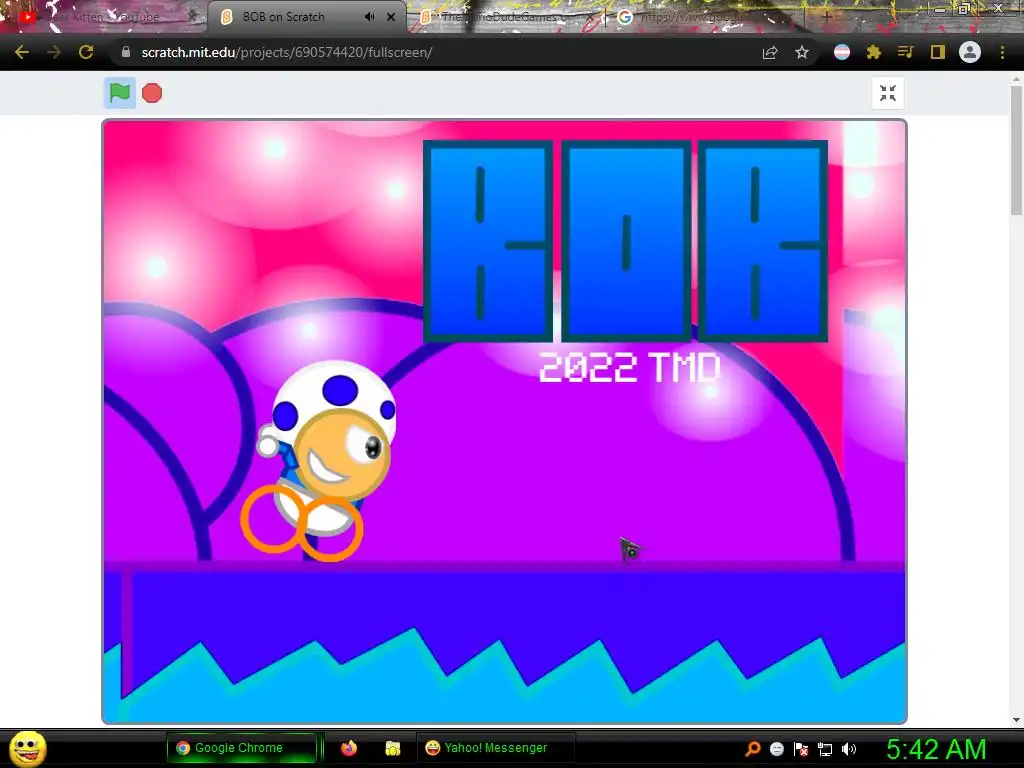Screen dimensions: 1024x768
Task: Open the system volume speaker icon
Action: point(849,749)
